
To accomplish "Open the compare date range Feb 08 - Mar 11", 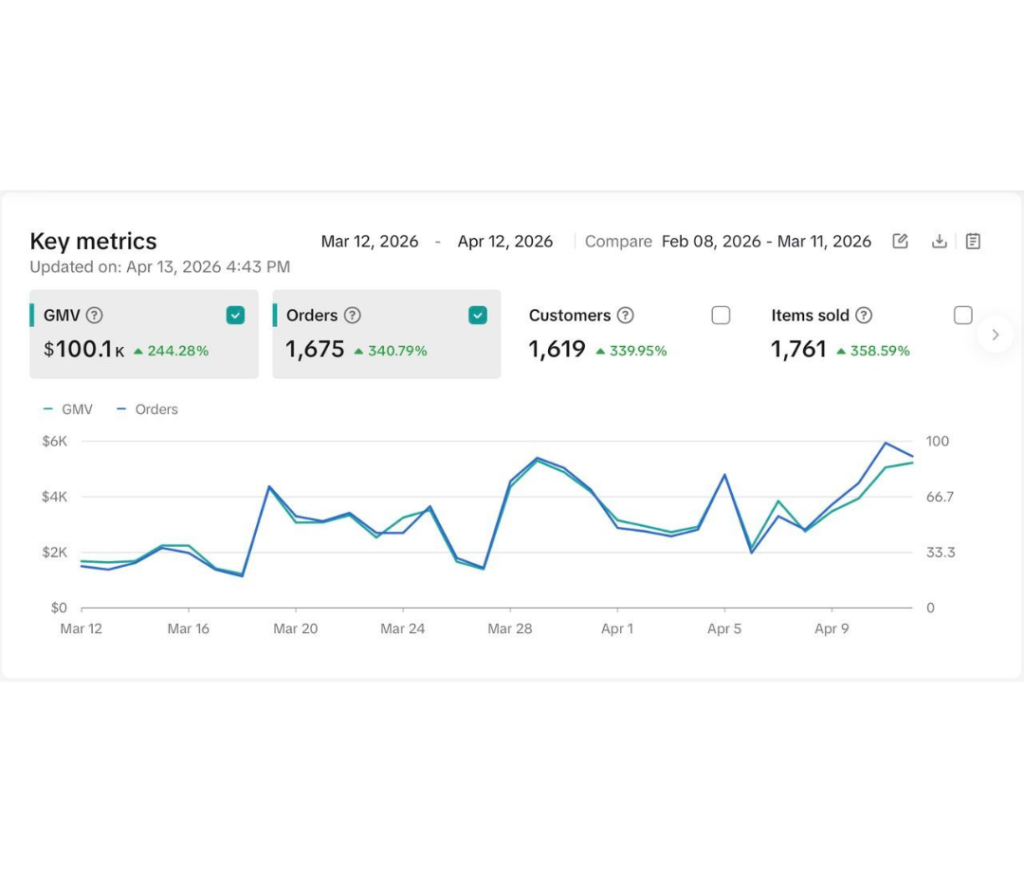I will click(766, 242).
